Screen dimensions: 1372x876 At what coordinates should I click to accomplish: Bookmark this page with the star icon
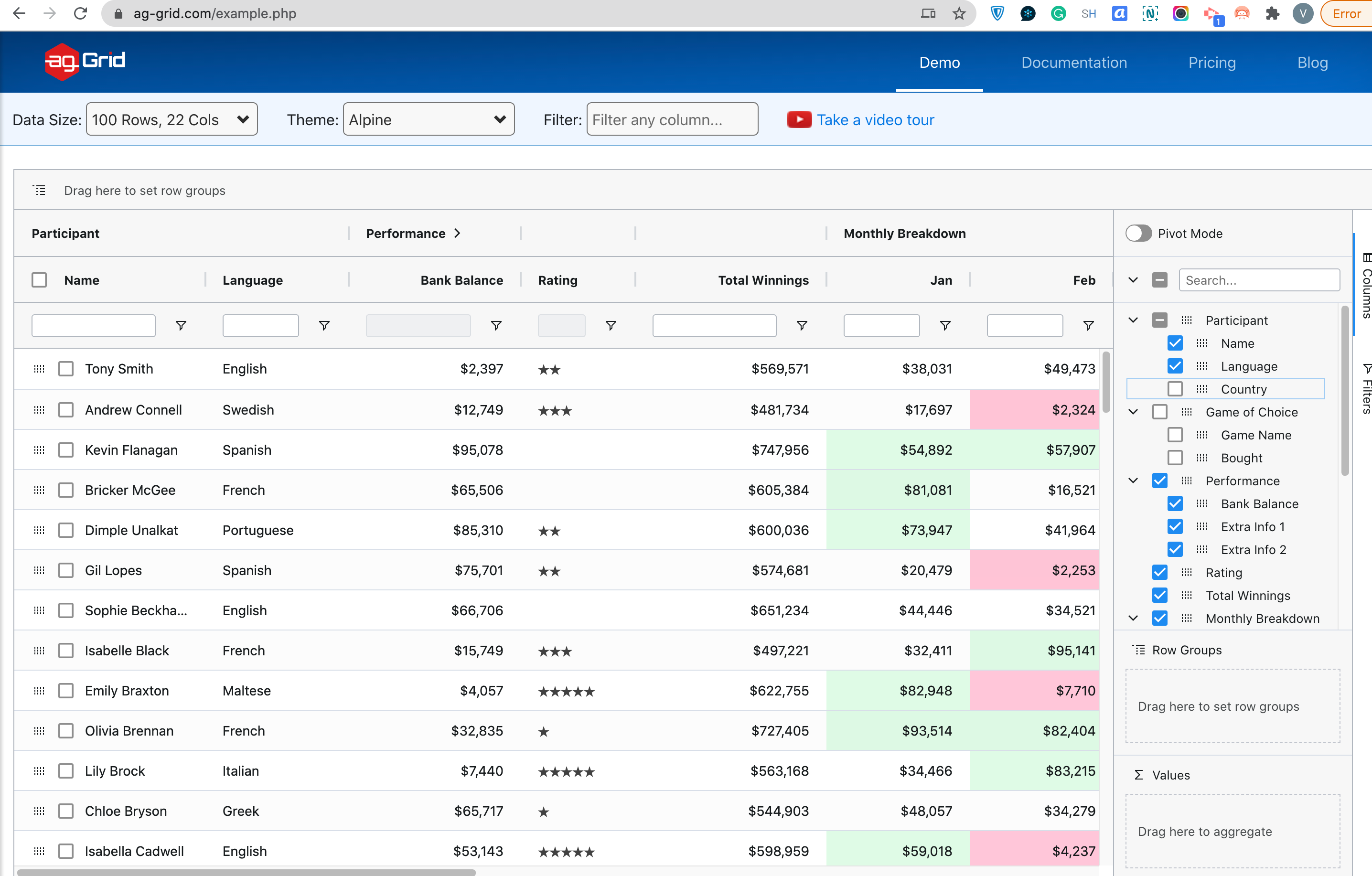[x=959, y=14]
